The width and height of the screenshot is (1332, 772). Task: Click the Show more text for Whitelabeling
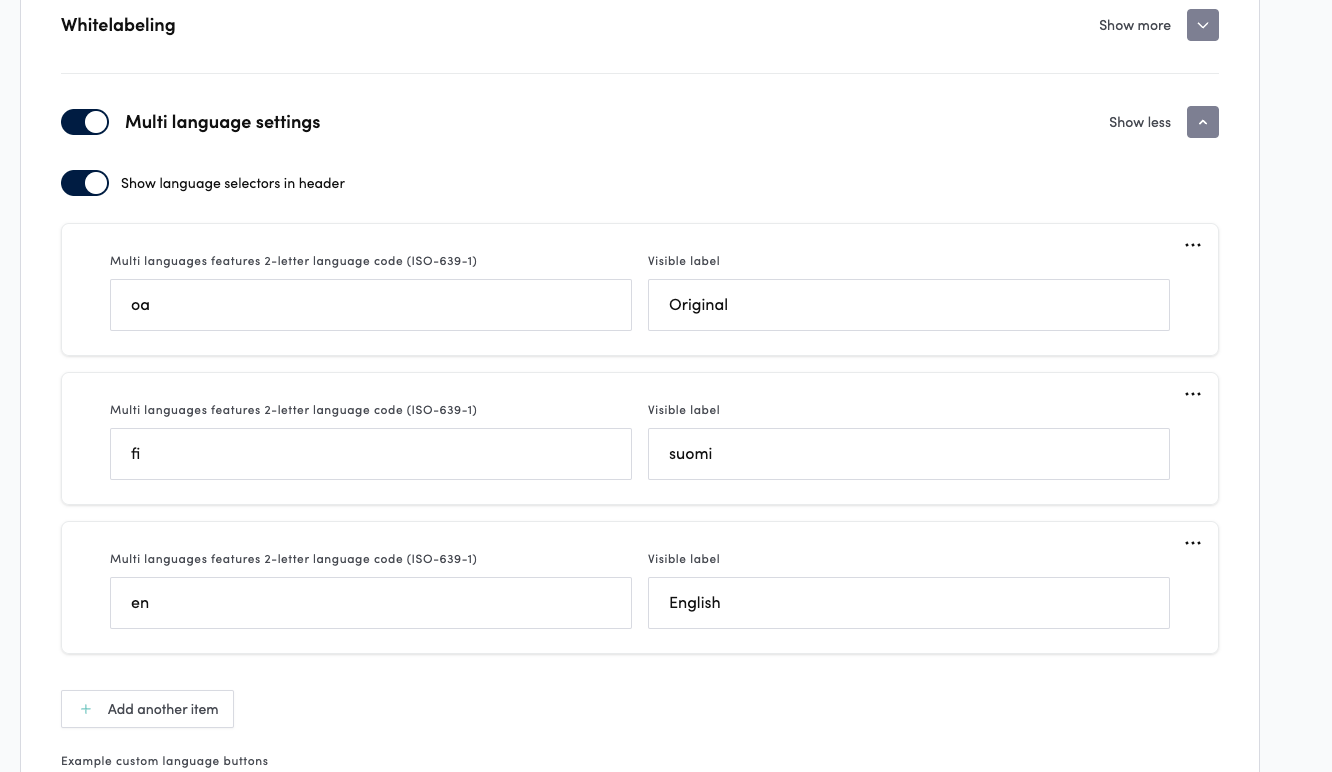pos(1134,25)
